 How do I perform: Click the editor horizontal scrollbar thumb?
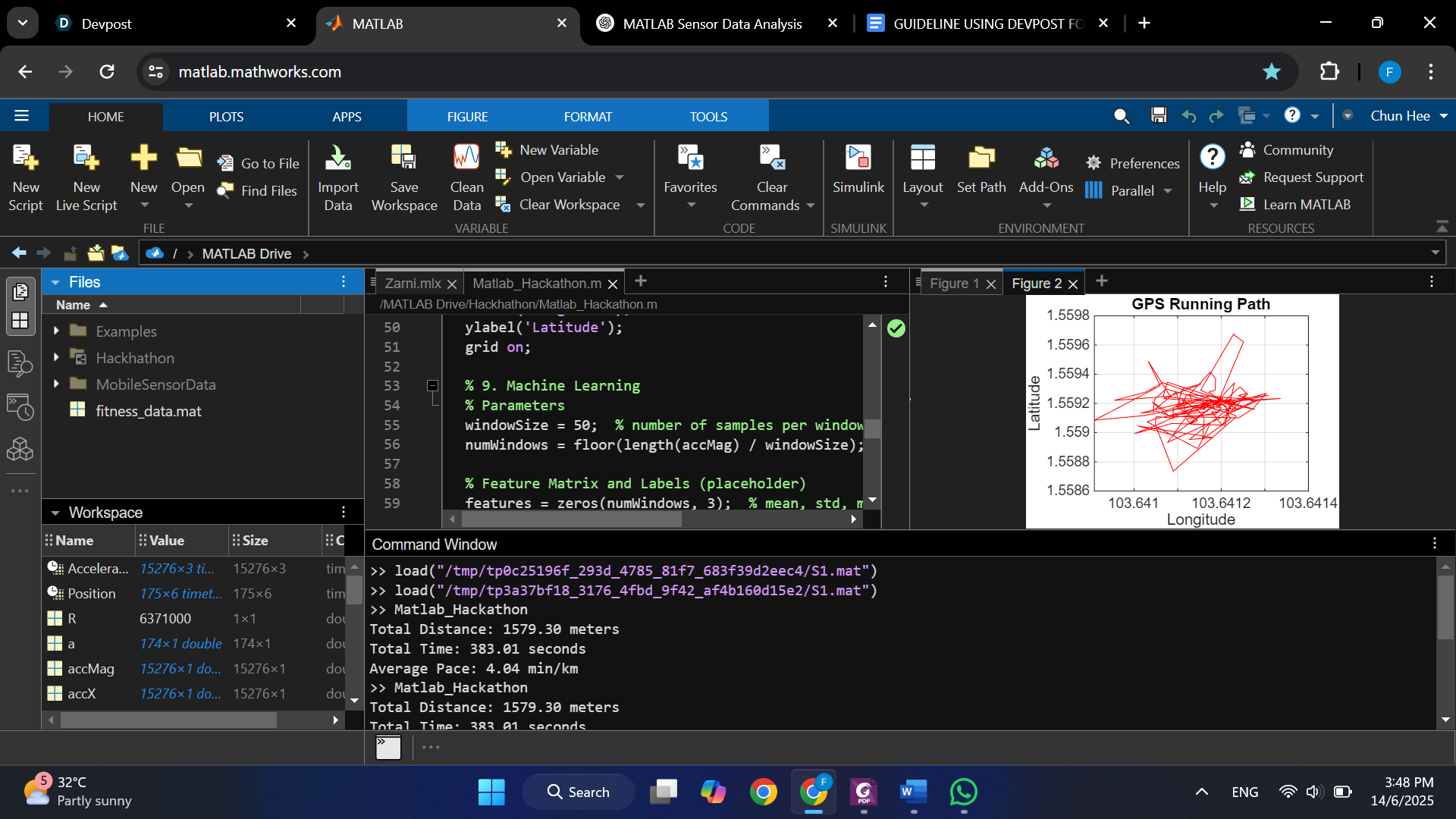[571, 519]
